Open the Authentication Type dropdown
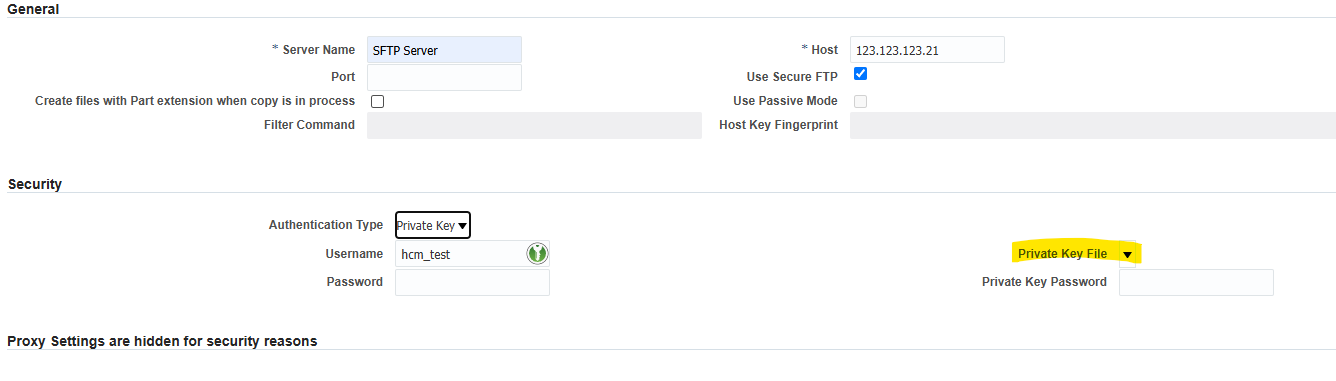The width and height of the screenshot is (1336, 381). 433,226
